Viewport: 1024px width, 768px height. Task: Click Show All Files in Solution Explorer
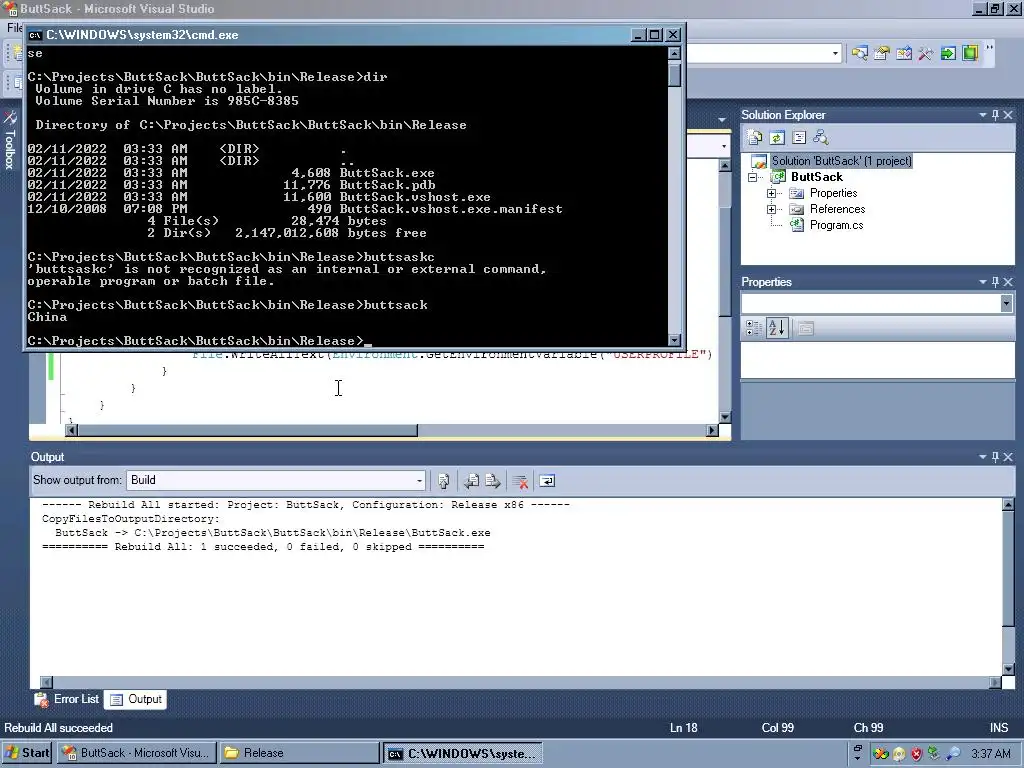click(755, 137)
